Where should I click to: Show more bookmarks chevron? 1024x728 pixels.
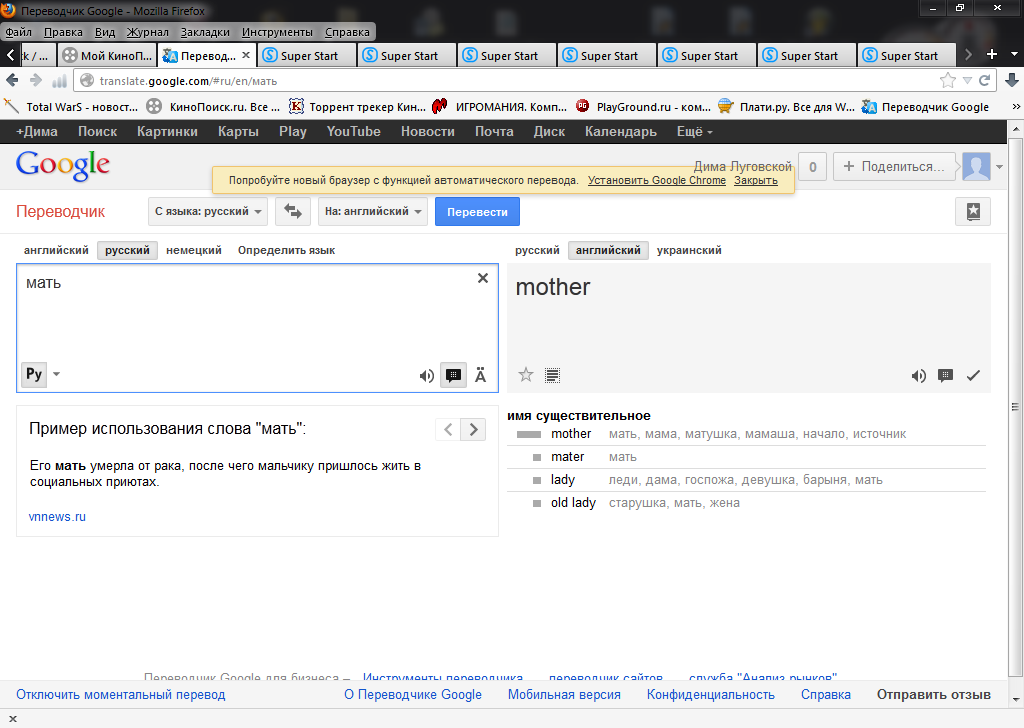coord(1016,106)
